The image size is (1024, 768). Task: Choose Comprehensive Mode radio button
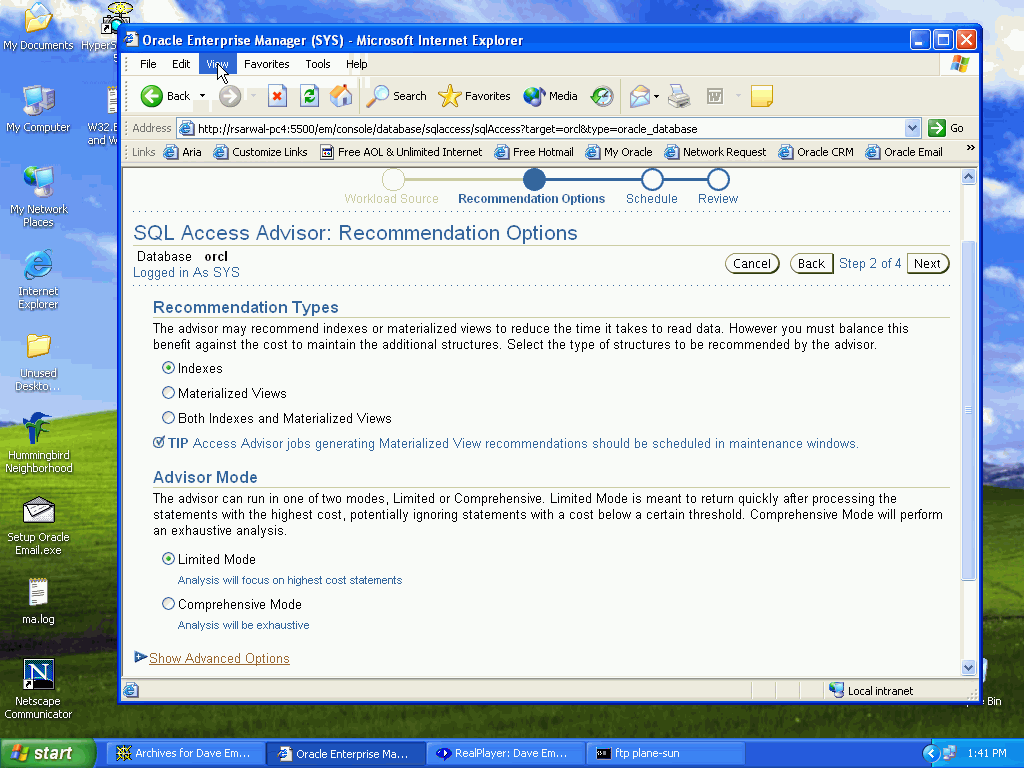click(168, 604)
